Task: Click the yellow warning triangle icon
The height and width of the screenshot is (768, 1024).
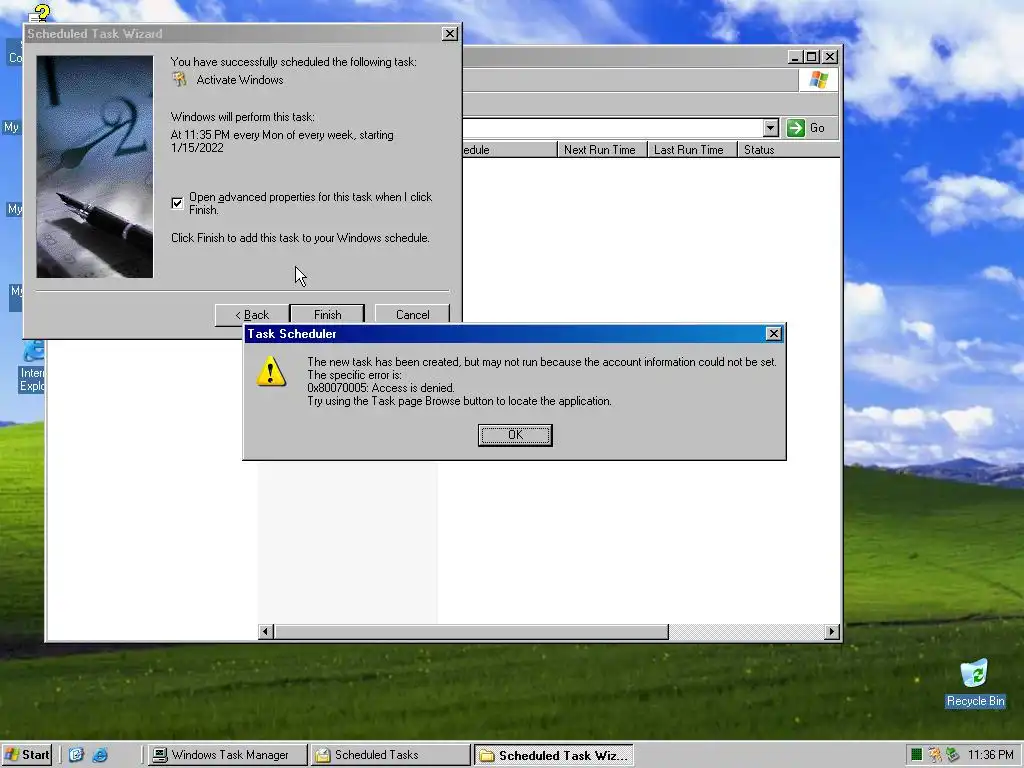Action: pyautogui.click(x=271, y=371)
